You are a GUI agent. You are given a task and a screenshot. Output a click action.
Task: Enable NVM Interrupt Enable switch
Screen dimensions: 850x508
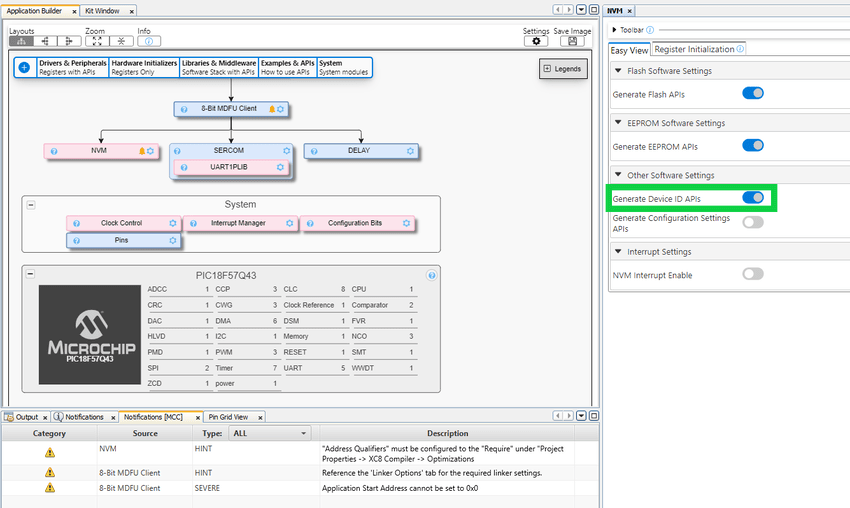click(x=752, y=274)
